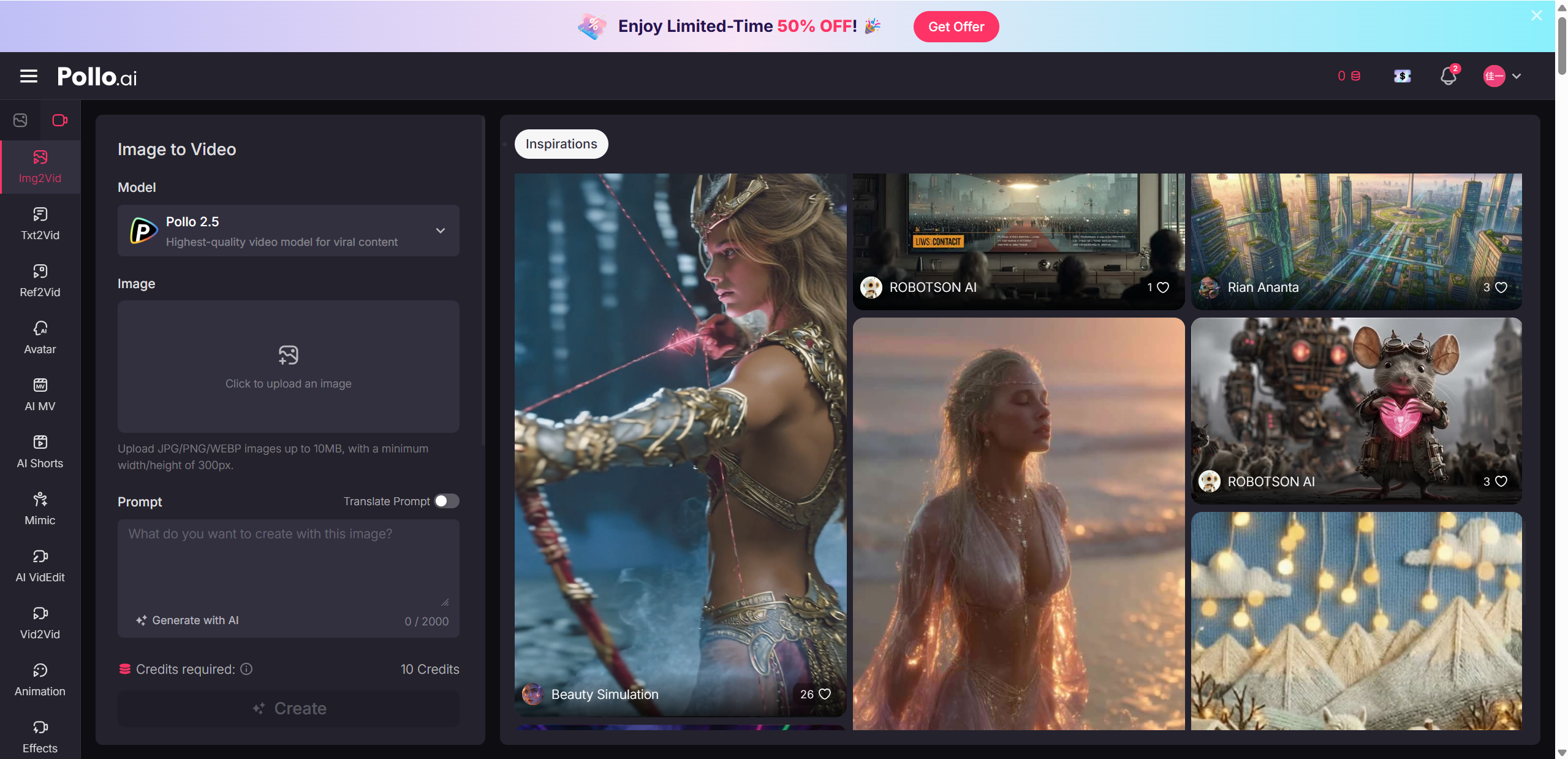The height and width of the screenshot is (759, 1568).
Task: Open the Avatar tool
Action: [40, 337]
